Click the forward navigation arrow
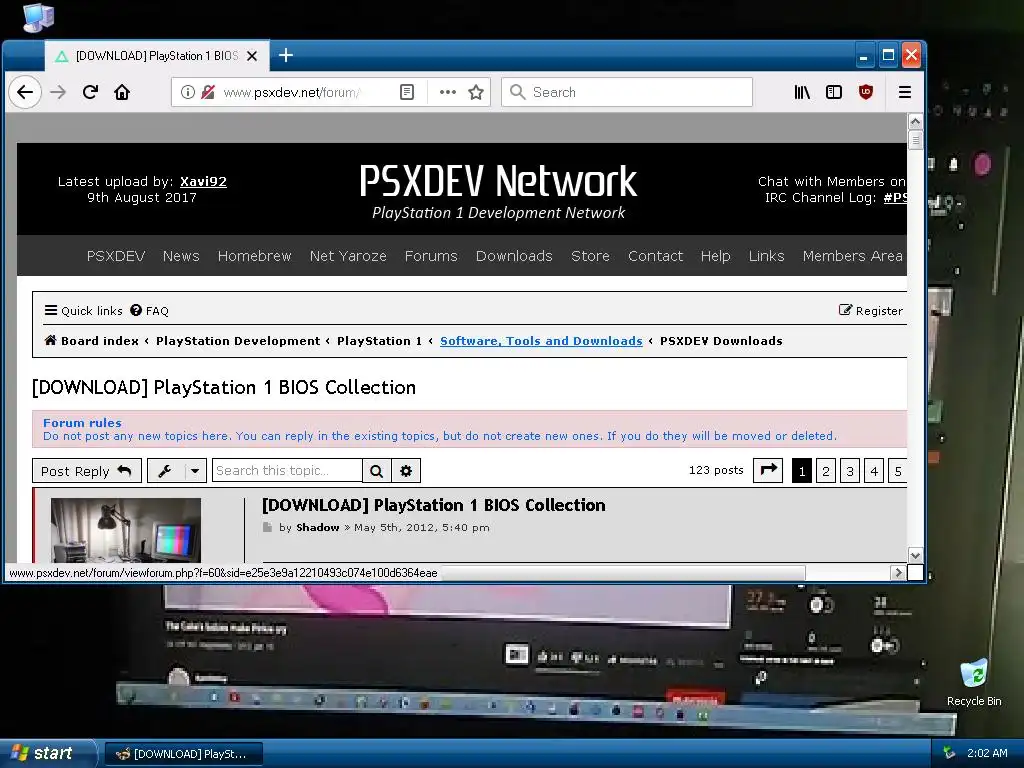 pos(58,92)
